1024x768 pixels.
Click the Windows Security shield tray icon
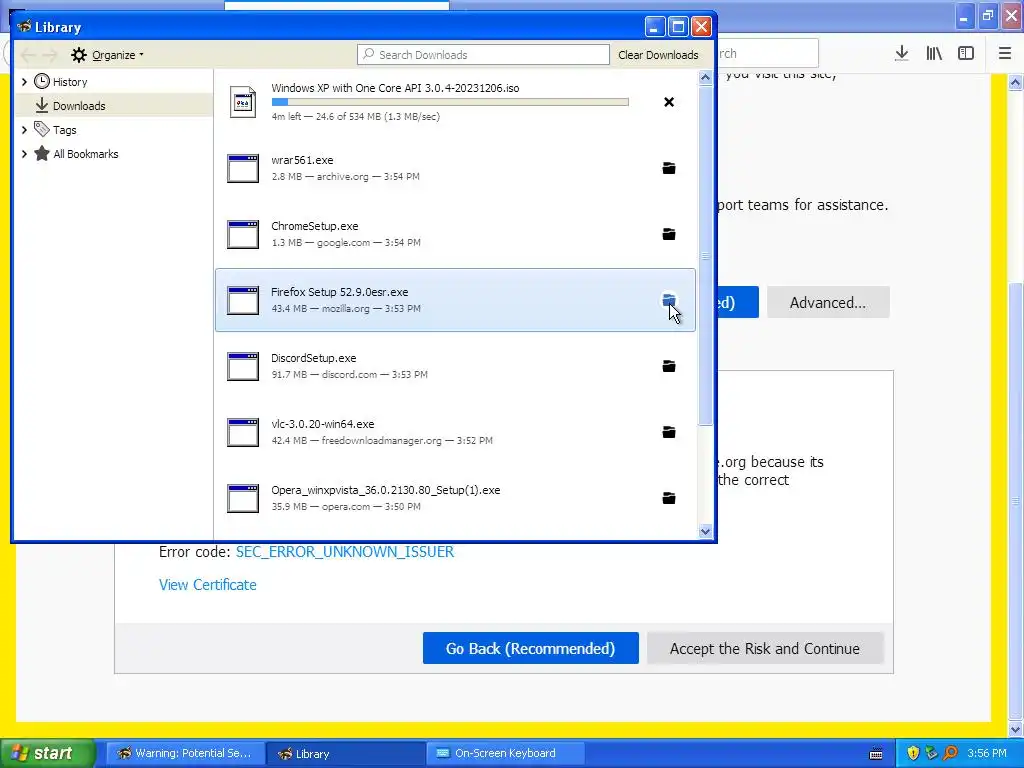click(913, 754)
